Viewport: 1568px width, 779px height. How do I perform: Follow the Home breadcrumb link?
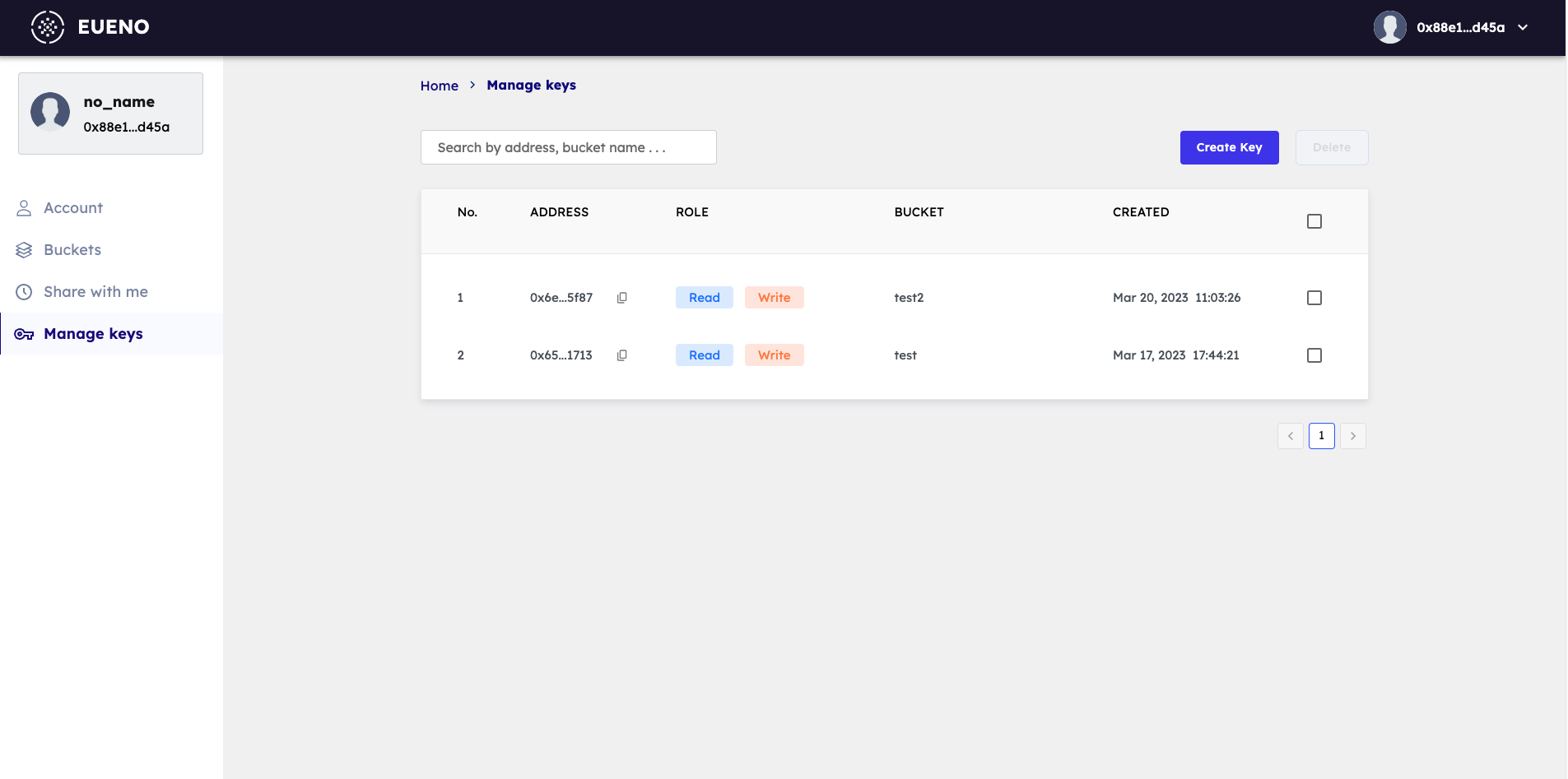(439, 86)
